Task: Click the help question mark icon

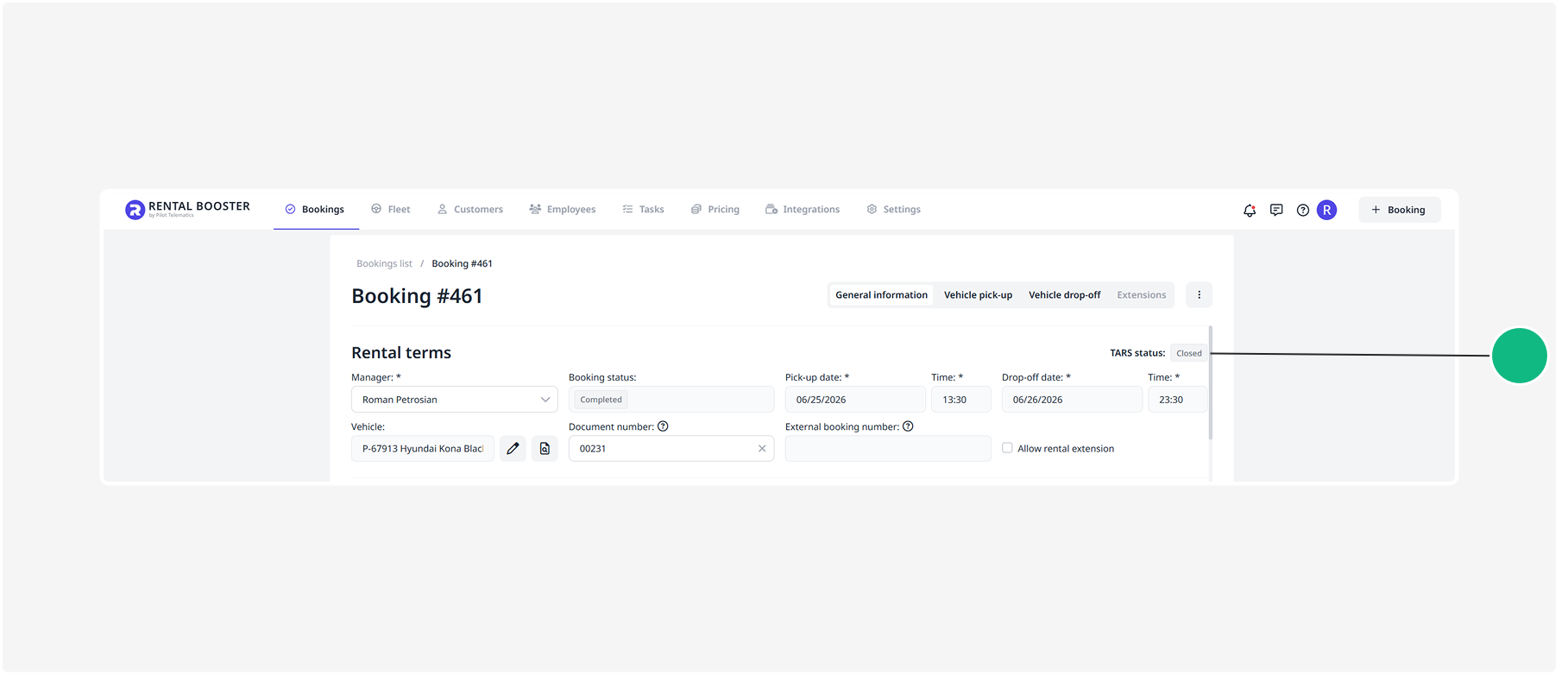Action: (1303, 210)
